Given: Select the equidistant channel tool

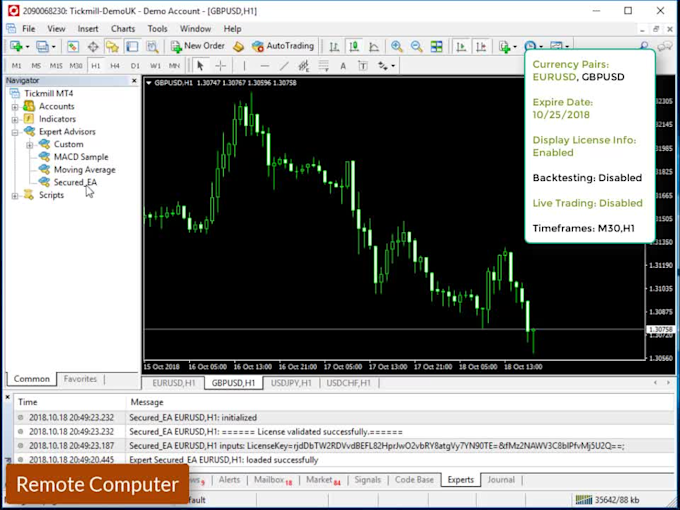Looking at the screenshot, I should pyautogui.click(x=304, y=66).
